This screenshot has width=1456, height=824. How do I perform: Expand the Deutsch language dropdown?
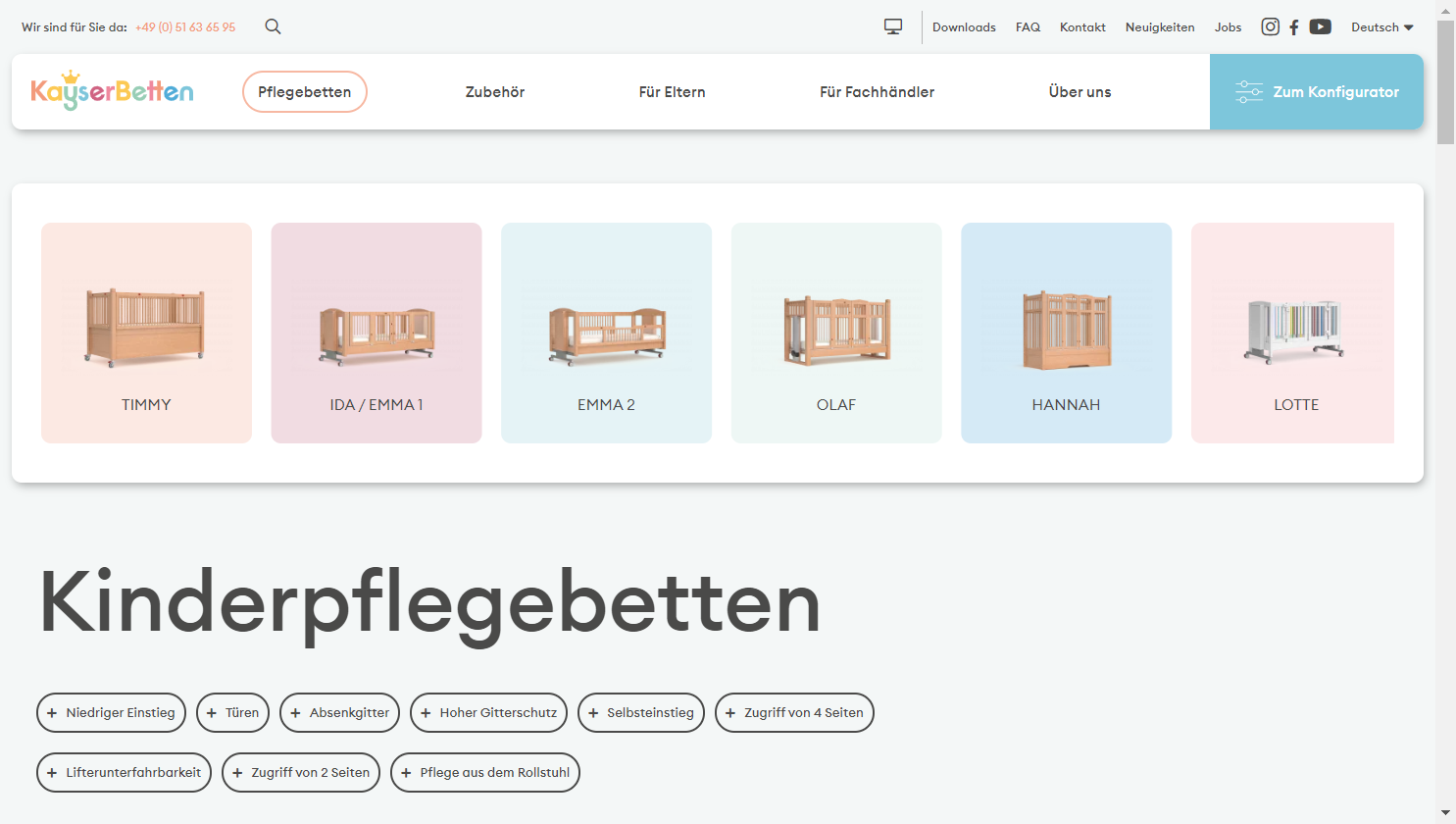pyautogui.click(x=1382, y=27)
